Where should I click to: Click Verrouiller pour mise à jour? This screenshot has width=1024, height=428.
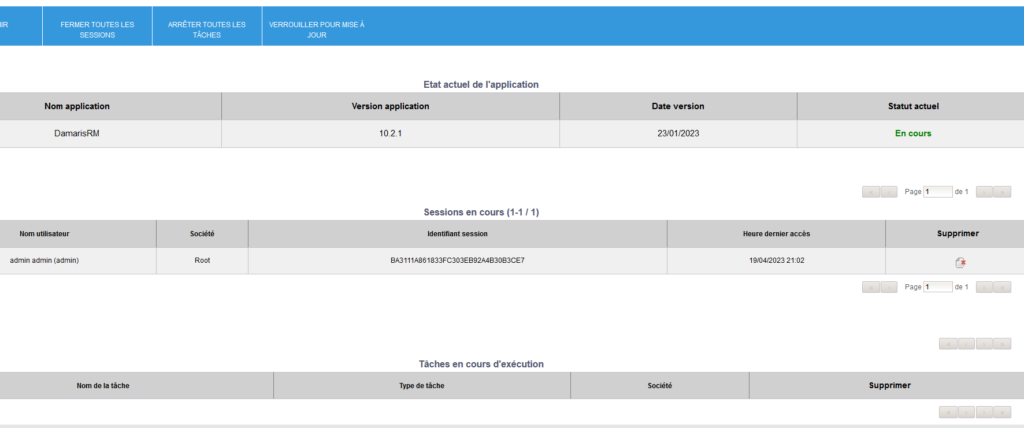317,29
